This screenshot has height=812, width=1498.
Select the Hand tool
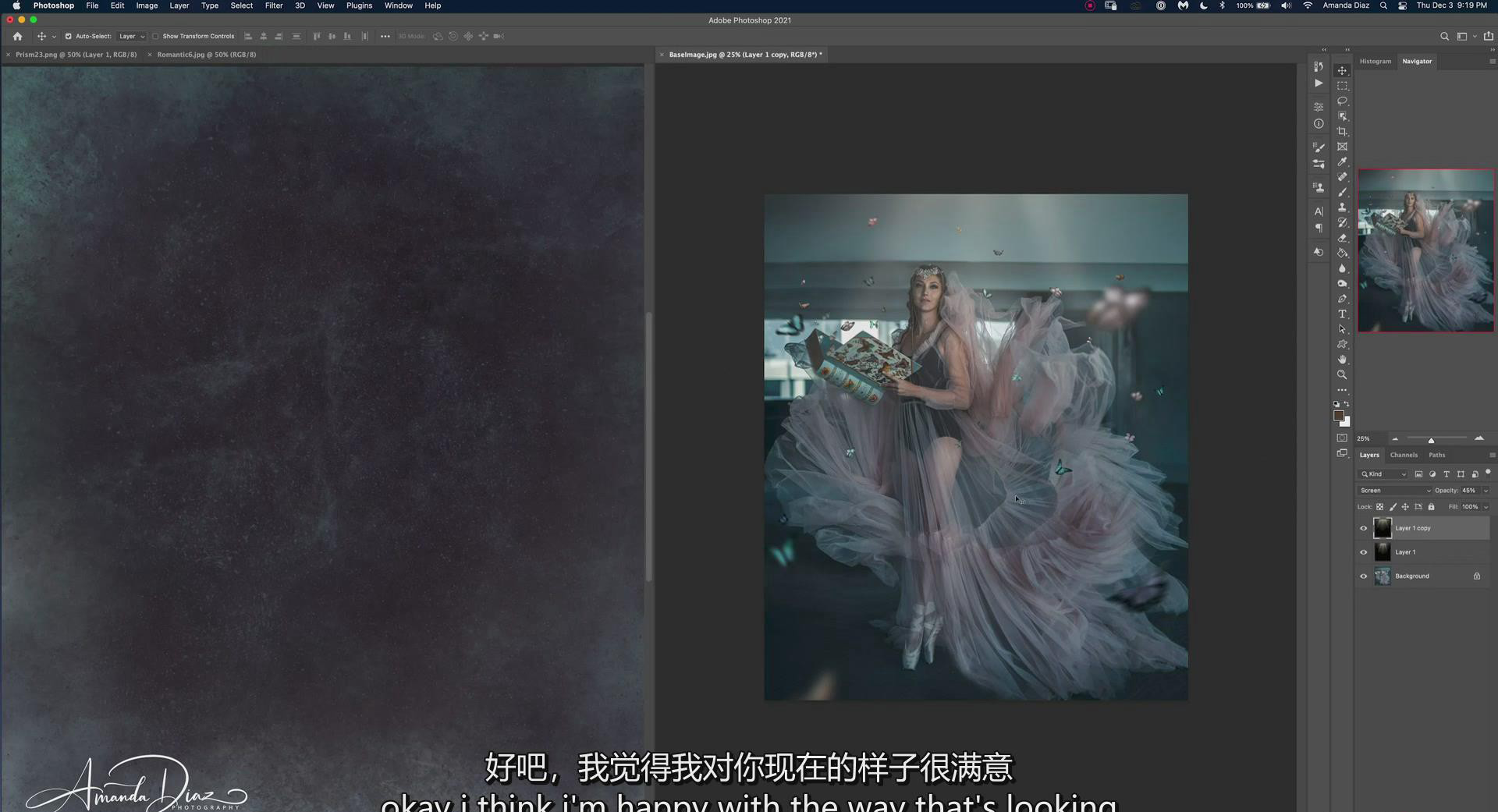[1342, 360]
